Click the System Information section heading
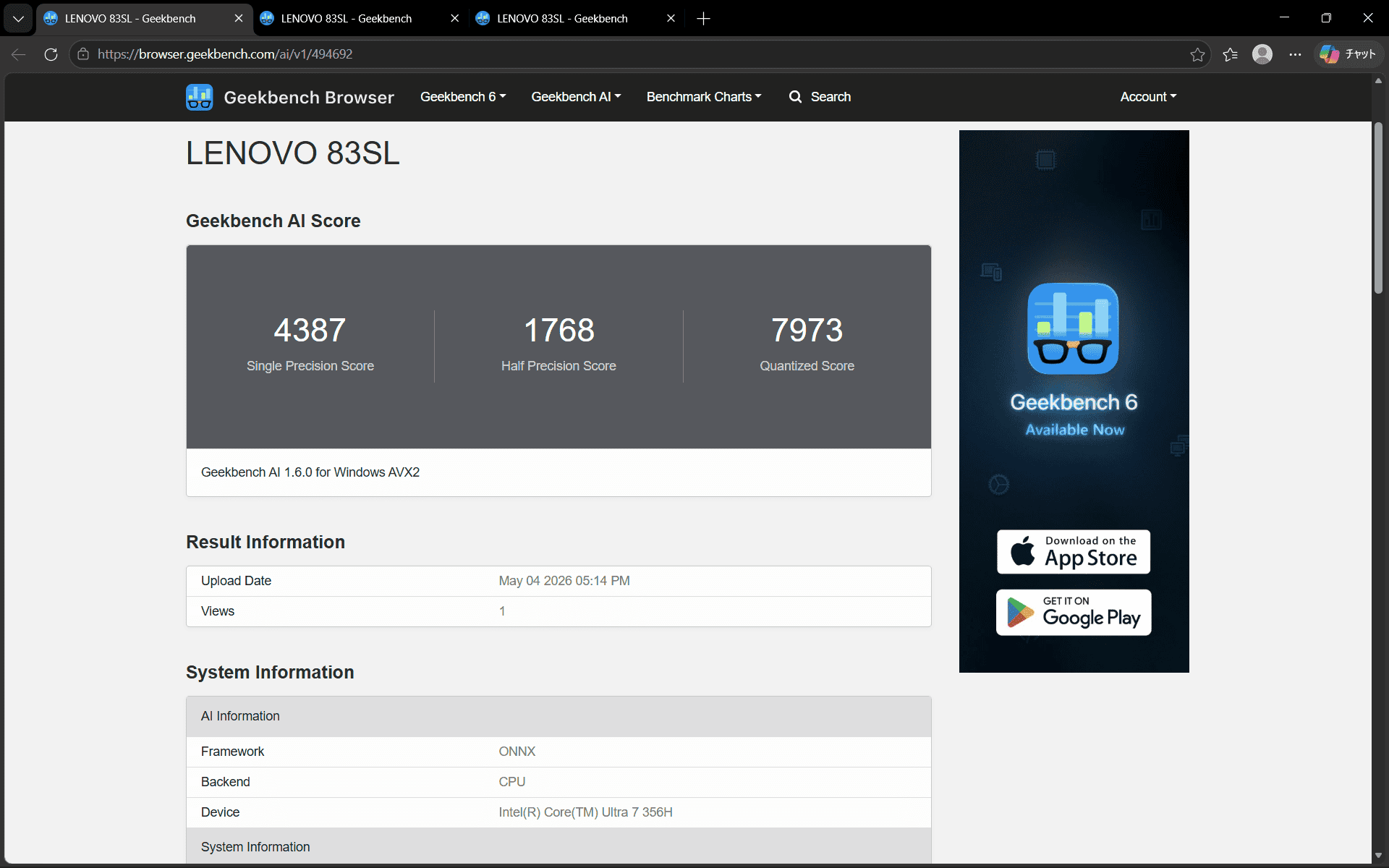This screenshot has width=1389, height=868. point(270,672)
